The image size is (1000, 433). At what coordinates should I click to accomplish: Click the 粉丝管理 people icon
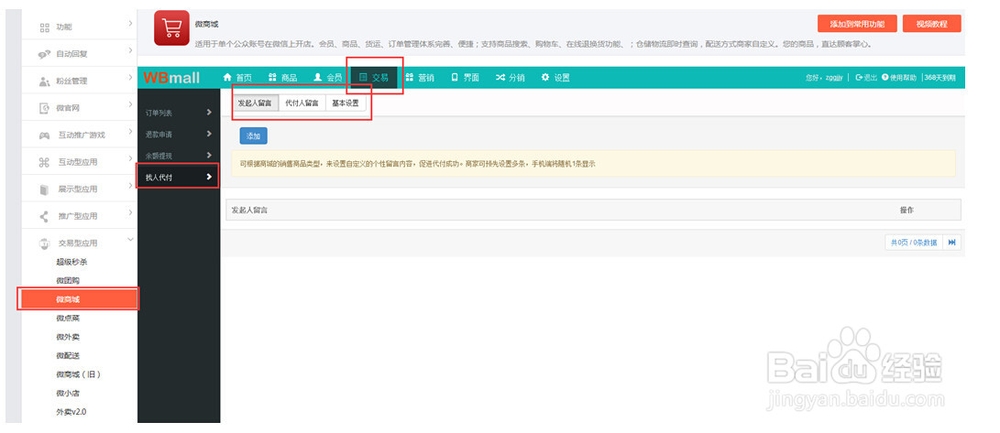pos(44,82)
